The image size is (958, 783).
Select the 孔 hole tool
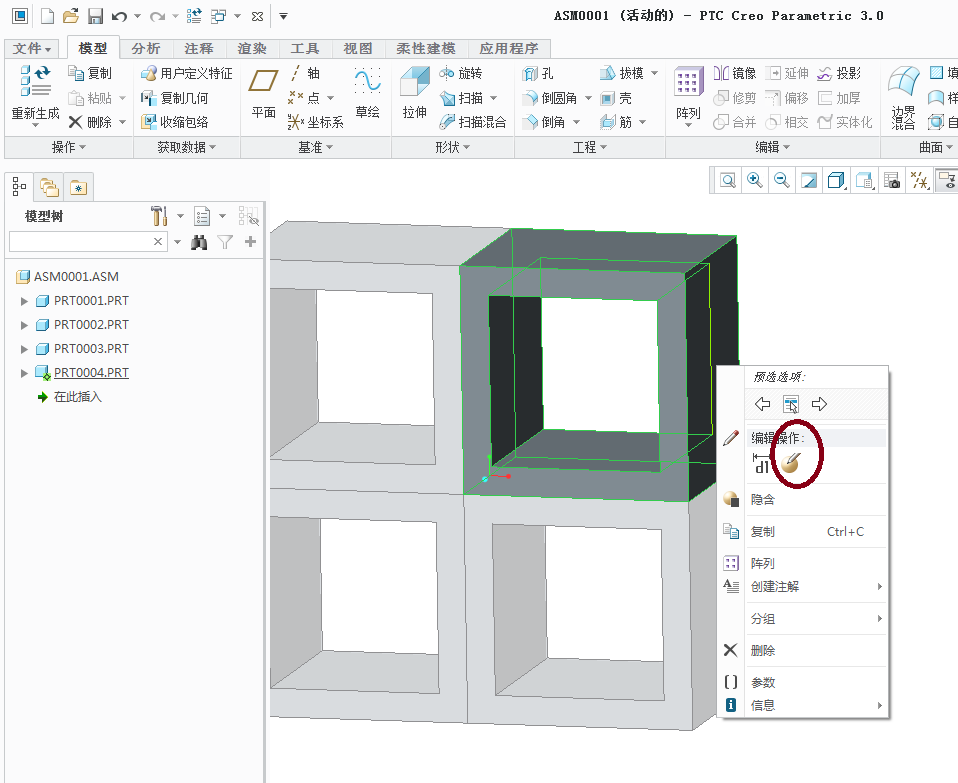(x=538, y=73)
